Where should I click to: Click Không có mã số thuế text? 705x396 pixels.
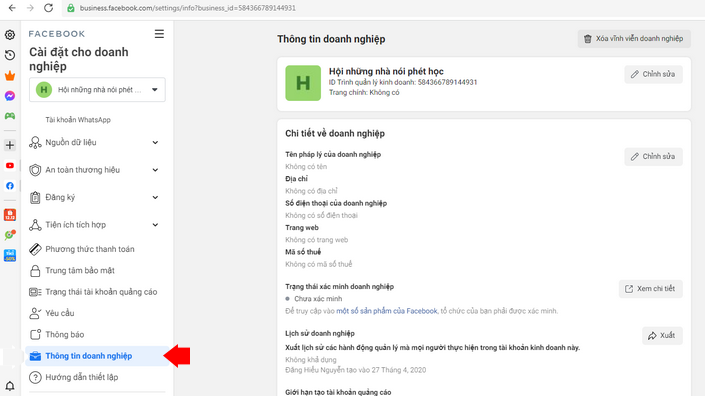tap(318, 264)
